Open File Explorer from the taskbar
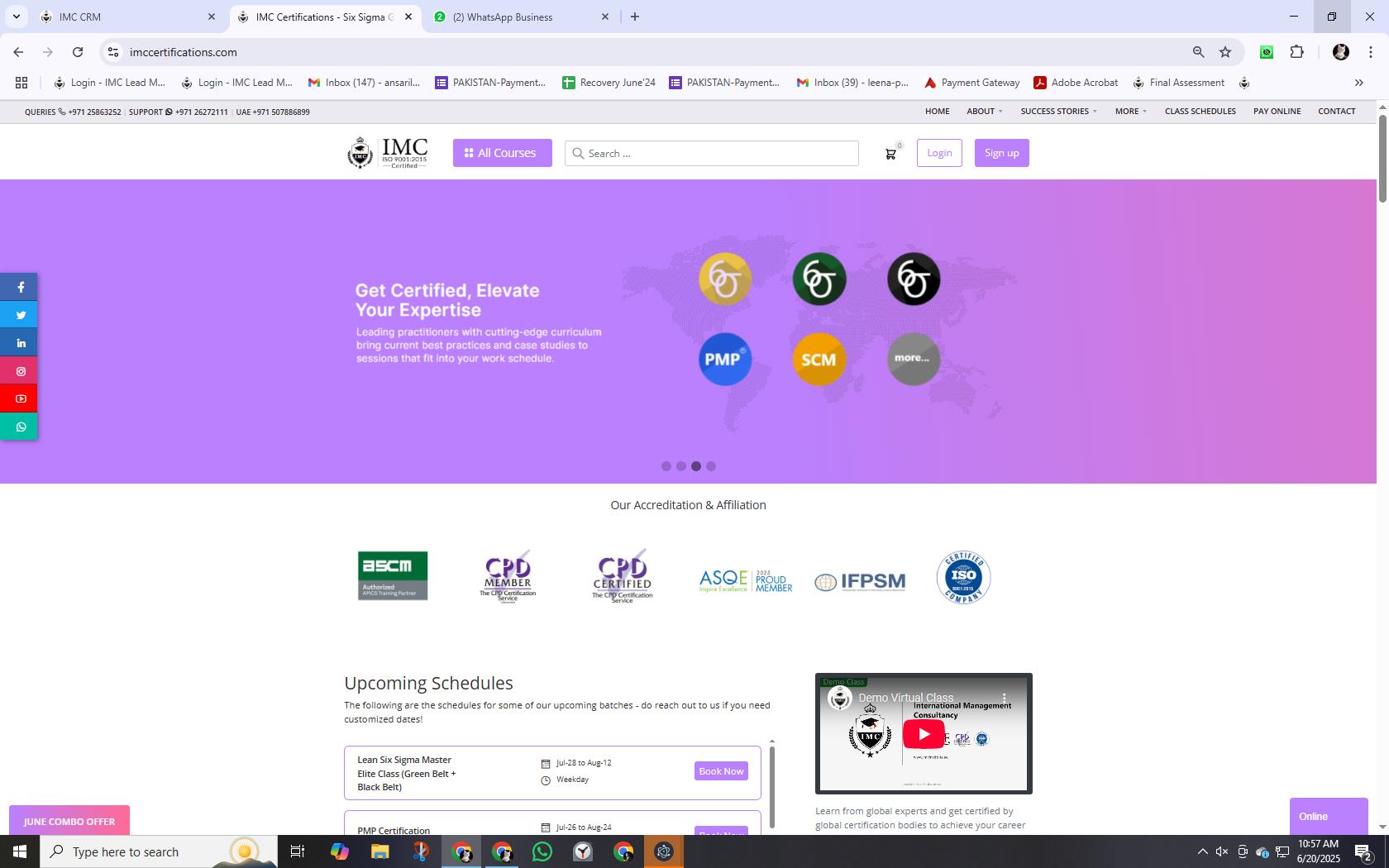1389x868 pixels. pos(379,851)
